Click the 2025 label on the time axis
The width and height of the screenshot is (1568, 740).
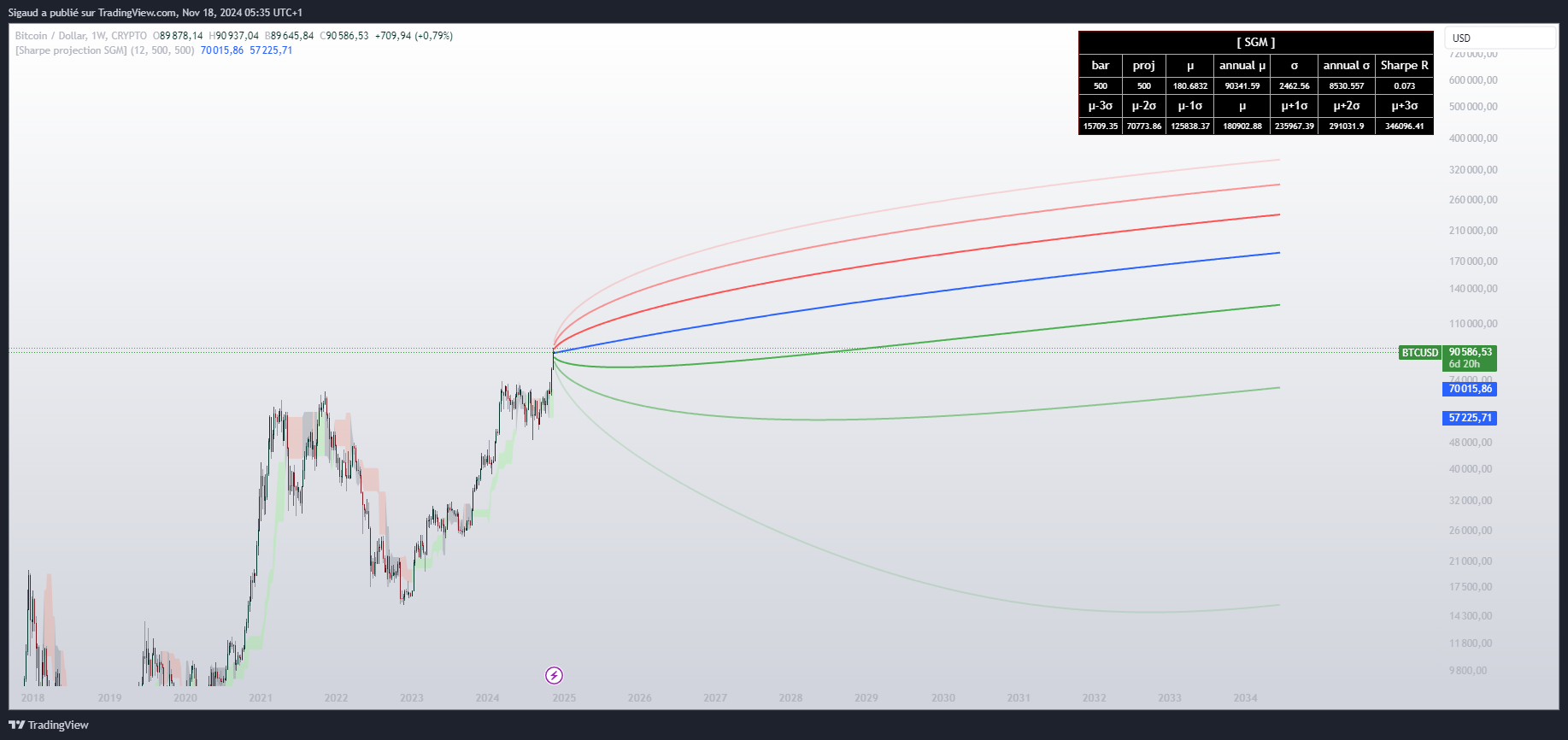(564, 698)
